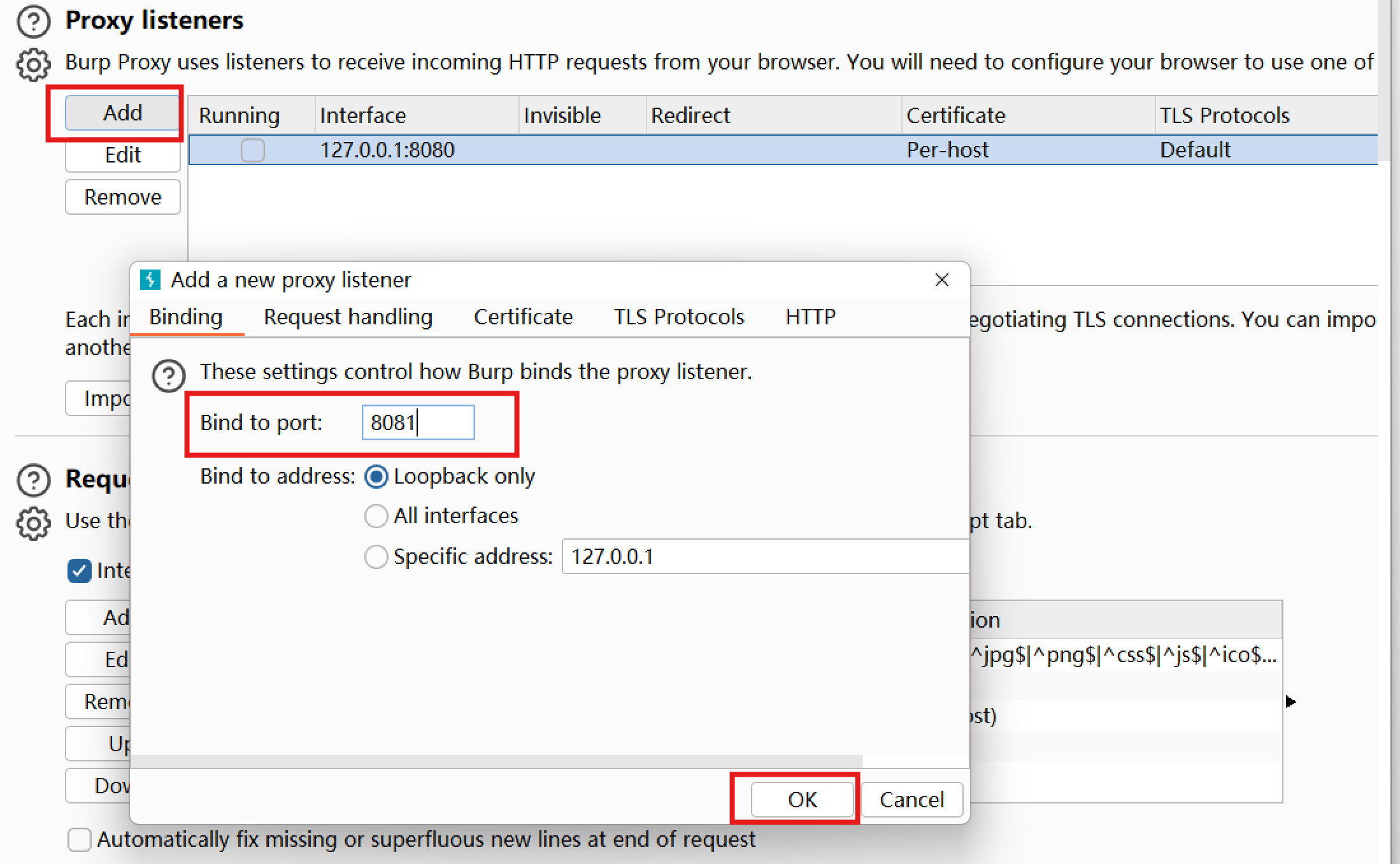Open the Proxy listeners settings gear
The width and height of the screenshot is (1400, 864).
[x=33, y=64]
